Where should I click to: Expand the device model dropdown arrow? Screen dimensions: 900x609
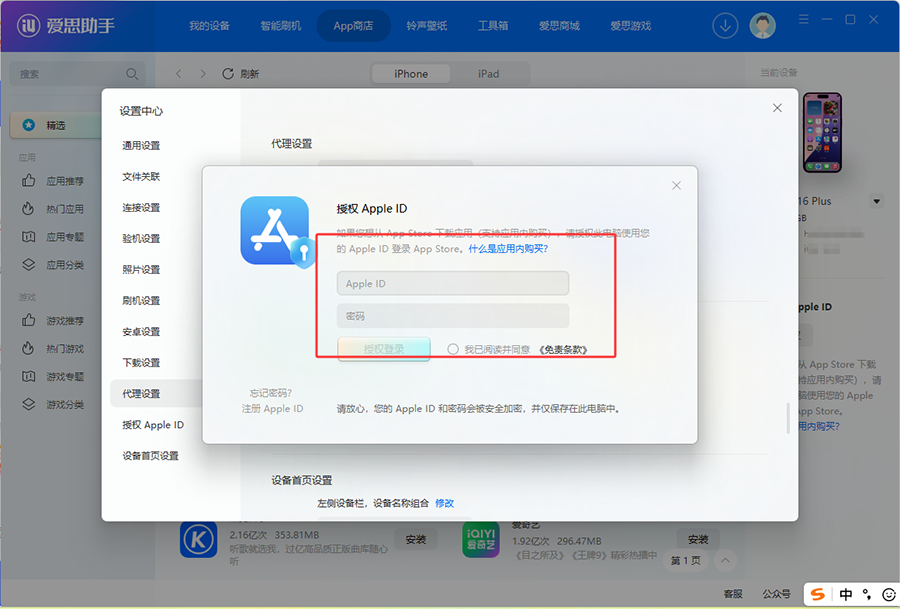click(x=876, y=201)
